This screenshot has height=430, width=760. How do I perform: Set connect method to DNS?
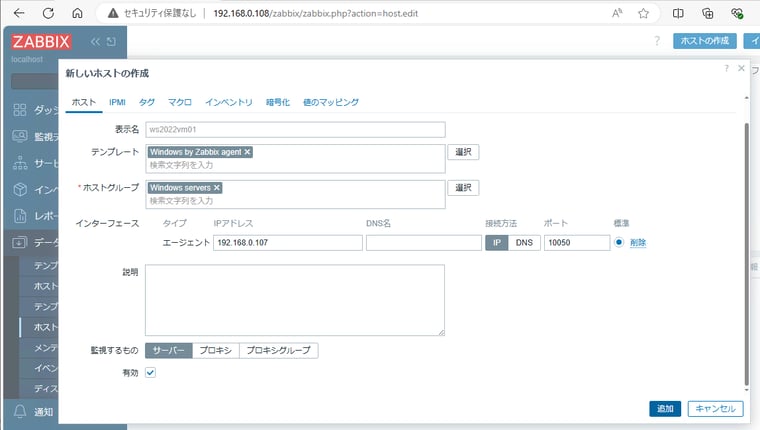click(524, 242)
